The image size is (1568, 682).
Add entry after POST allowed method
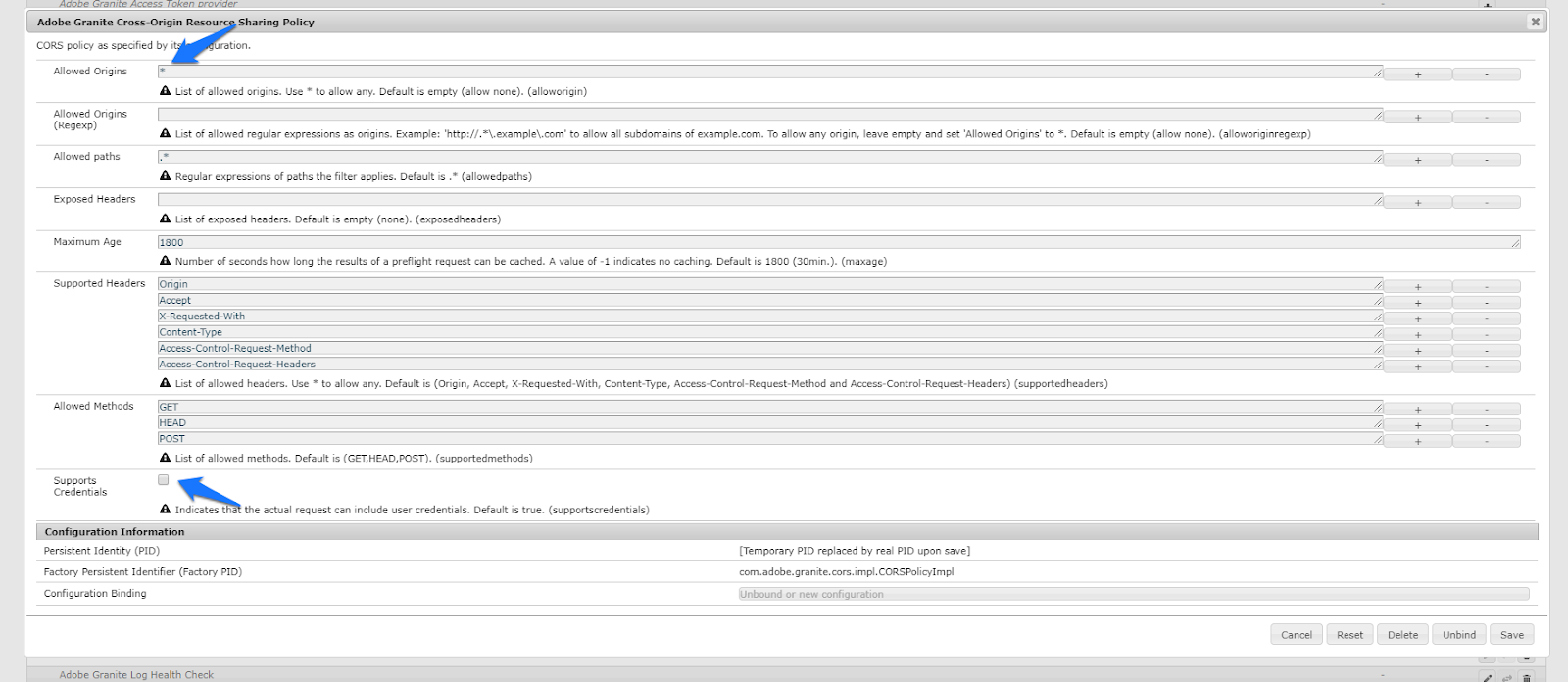click(1417, 441)
